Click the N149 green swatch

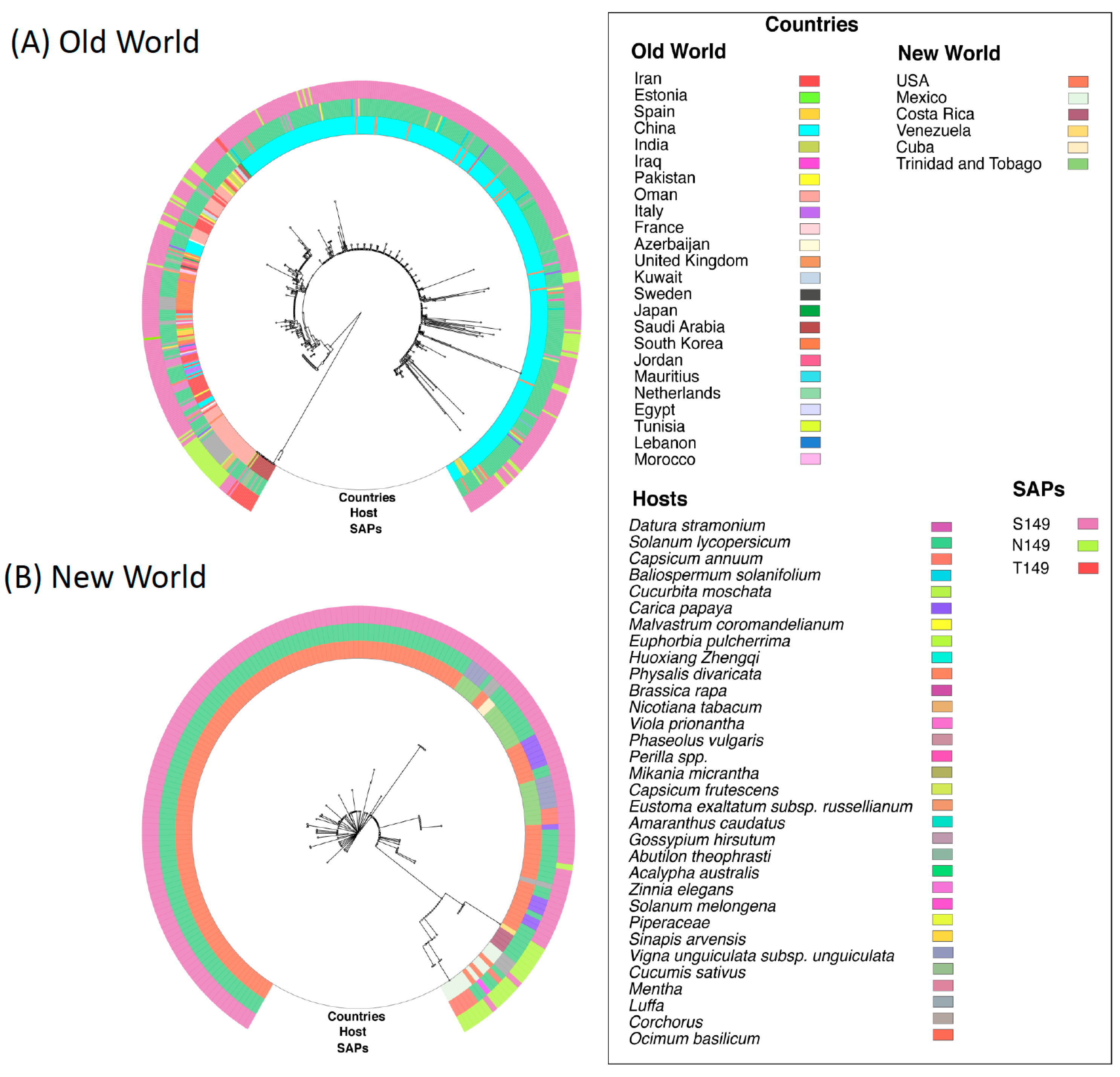click(x=1088, y=546)
